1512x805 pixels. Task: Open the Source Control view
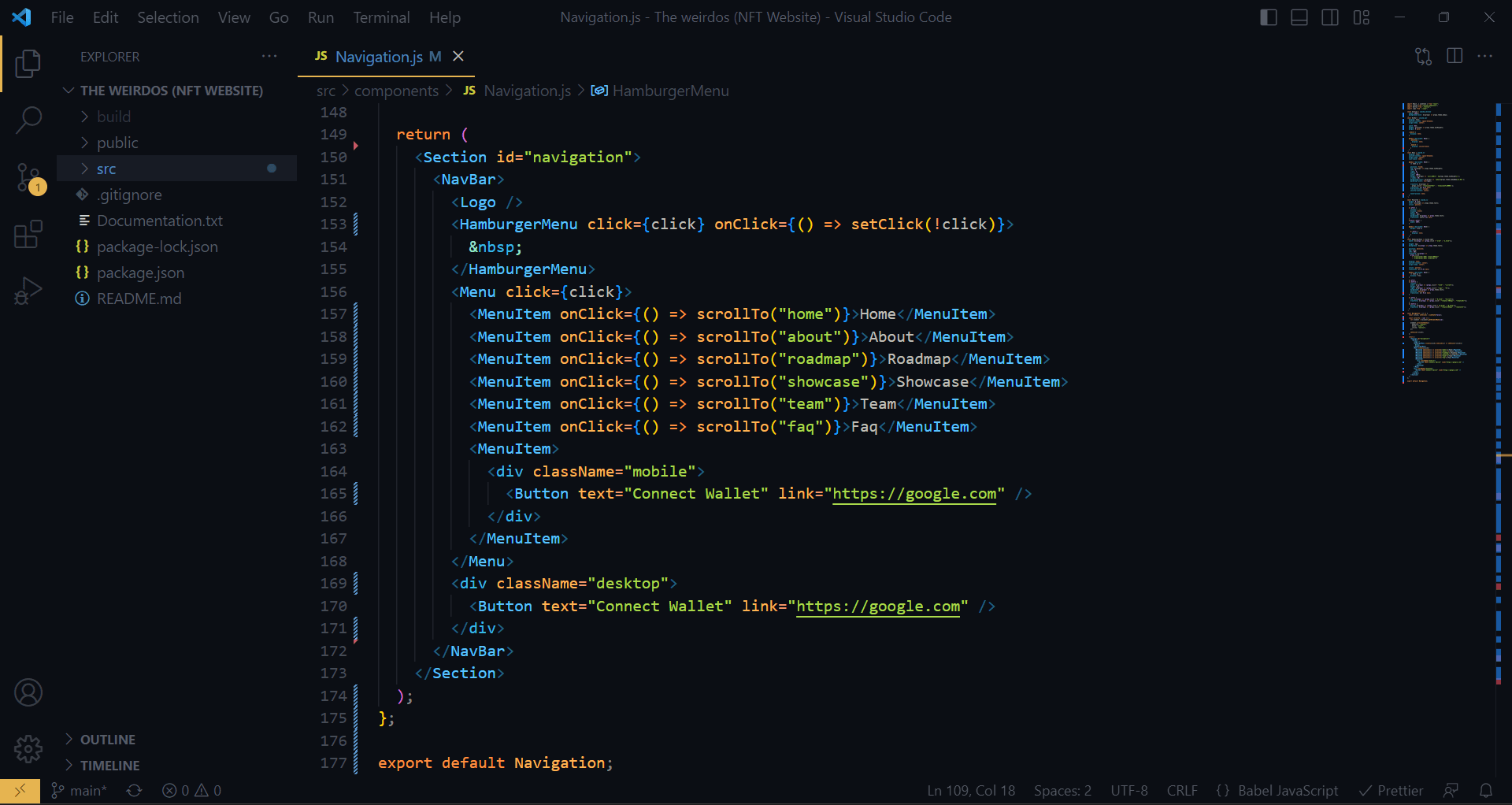pos(28,177)
